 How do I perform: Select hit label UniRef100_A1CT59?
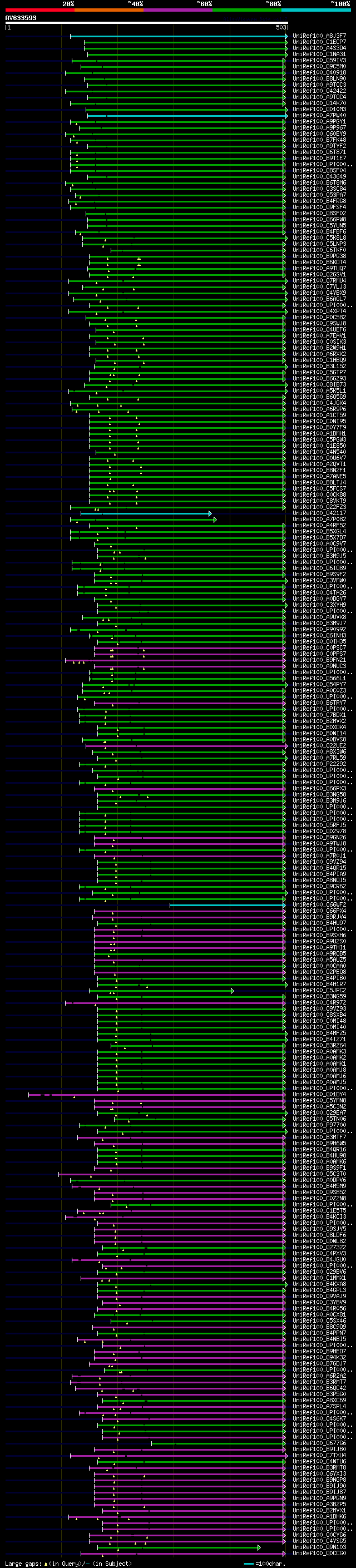(x=319, y=415)
